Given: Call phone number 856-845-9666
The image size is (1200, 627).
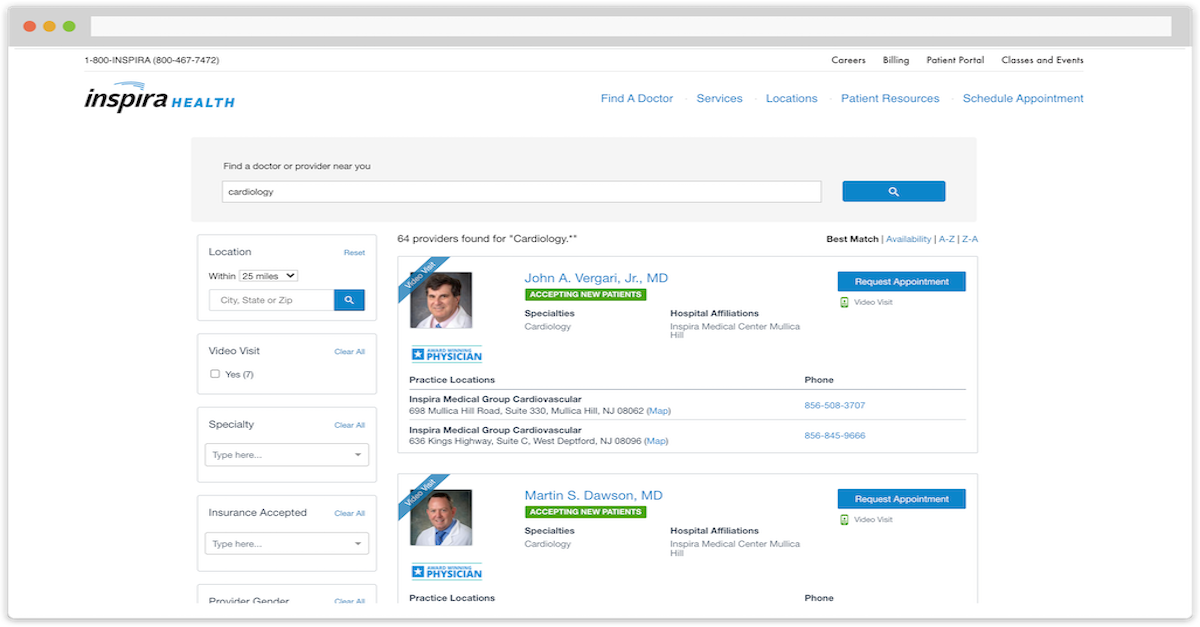Looking at the screenshot, I should [x=835, y=436].
